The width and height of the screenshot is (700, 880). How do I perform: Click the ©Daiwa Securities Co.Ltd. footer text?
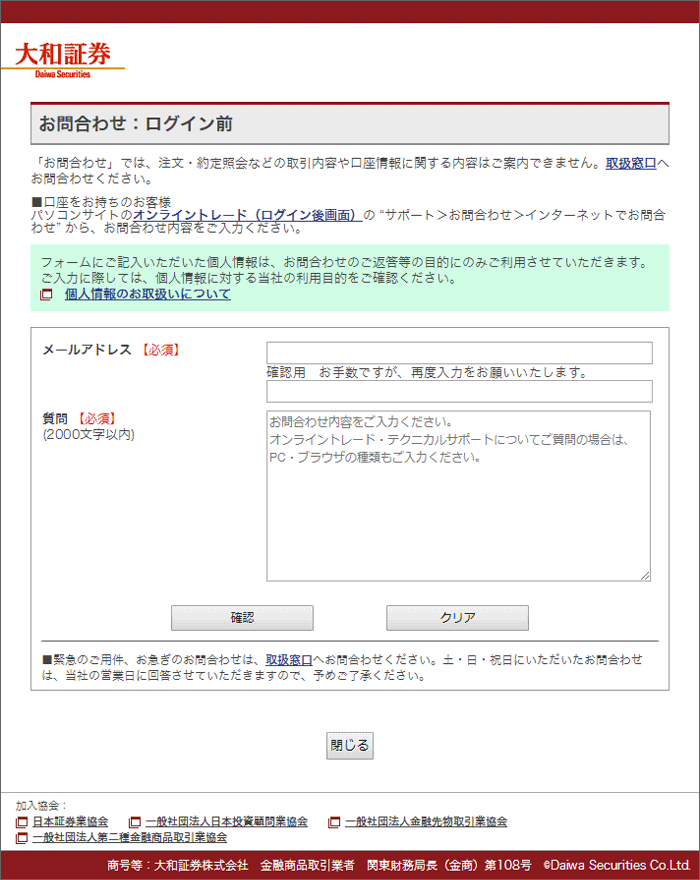(x=617, y=865)
